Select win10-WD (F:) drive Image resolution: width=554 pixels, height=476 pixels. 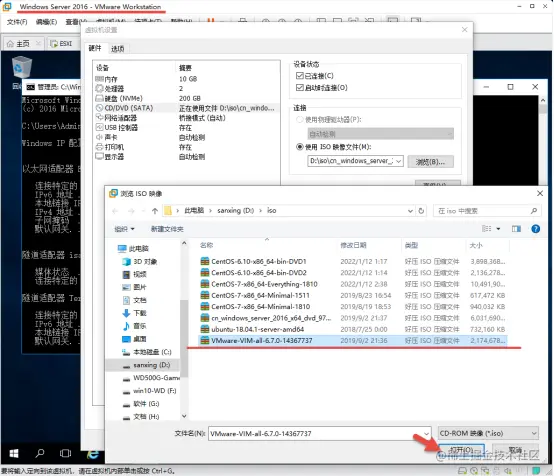[149, 390]
